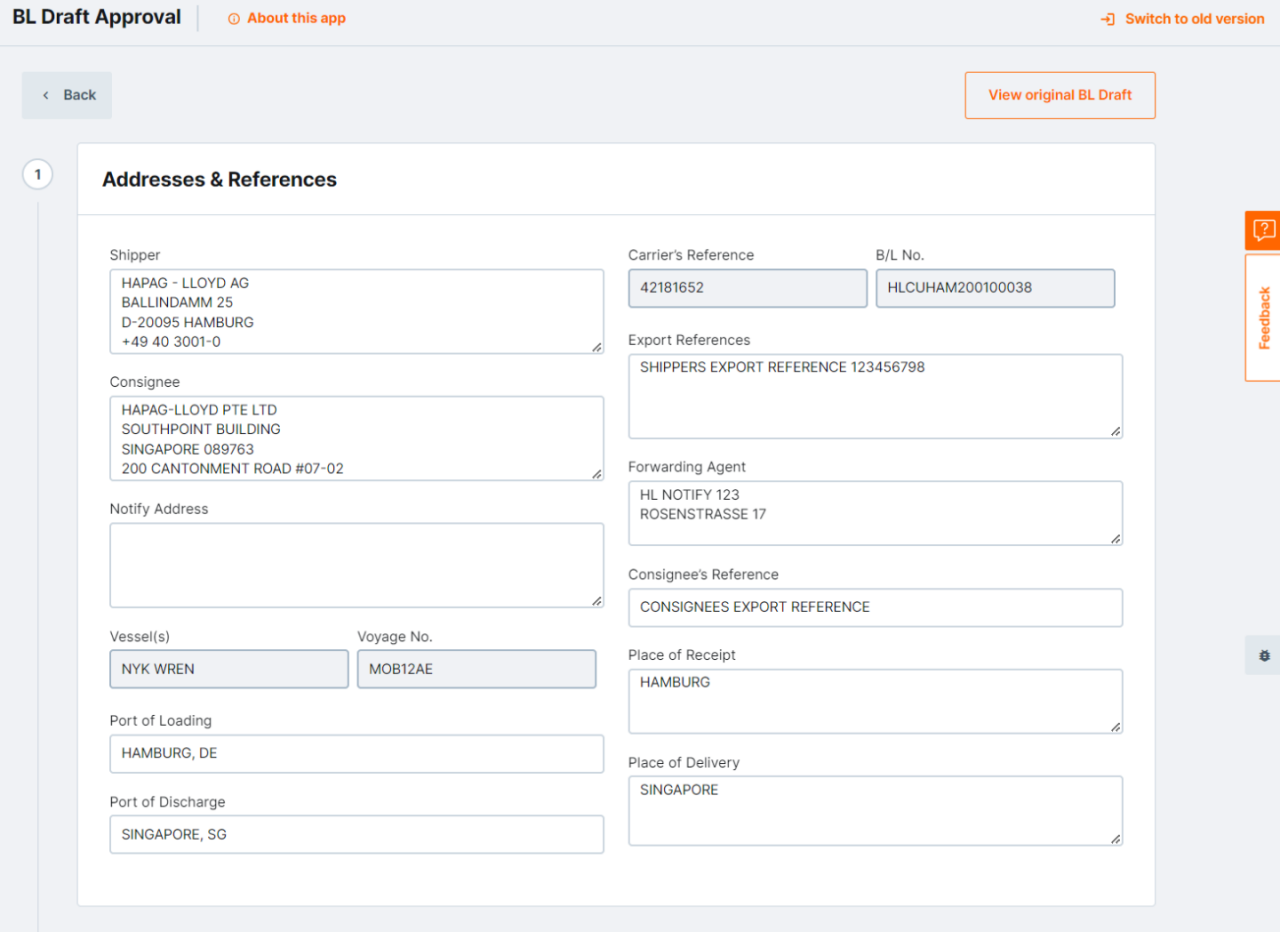This screenshot has width=1280, height=932.
Task: Click the Port of Discharge label
Action: click(x=168, y=802)
